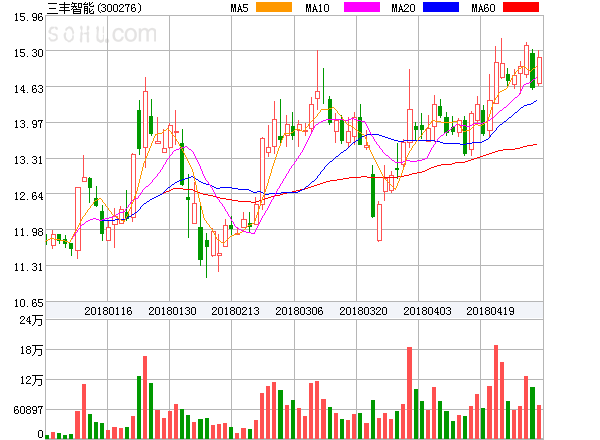The height and width of the screenshot is (440, 600).
Task: Click the 20180116 date marker
Action: pyautogui.click(x=108, y=311)
